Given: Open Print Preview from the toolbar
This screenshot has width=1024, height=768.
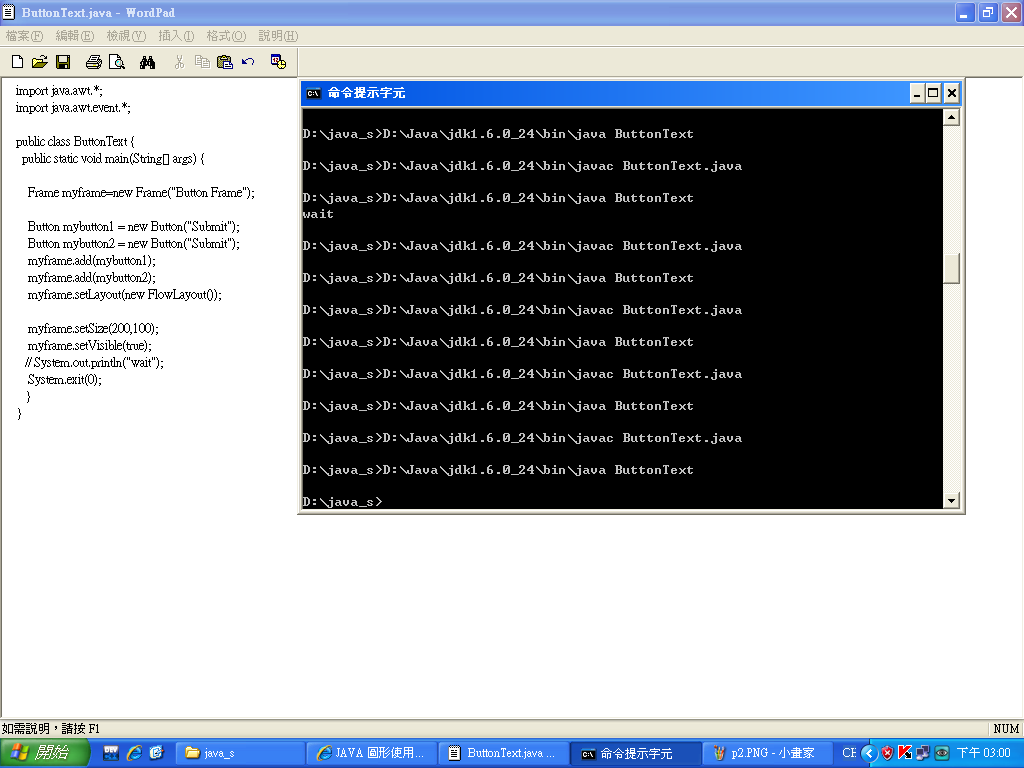Looking at the screenshot, I should point(117,62).
